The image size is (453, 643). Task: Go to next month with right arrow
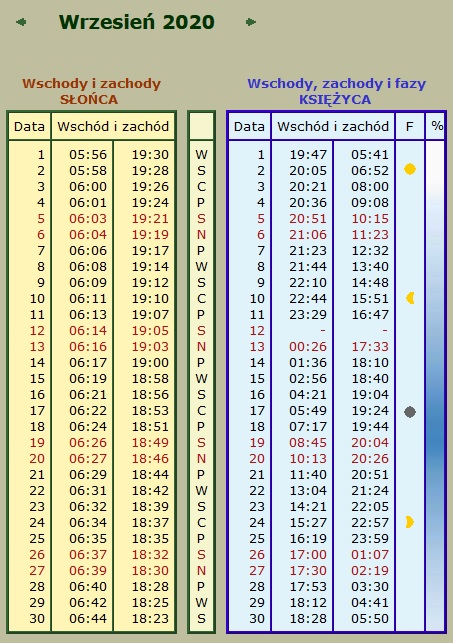[251, 22]
